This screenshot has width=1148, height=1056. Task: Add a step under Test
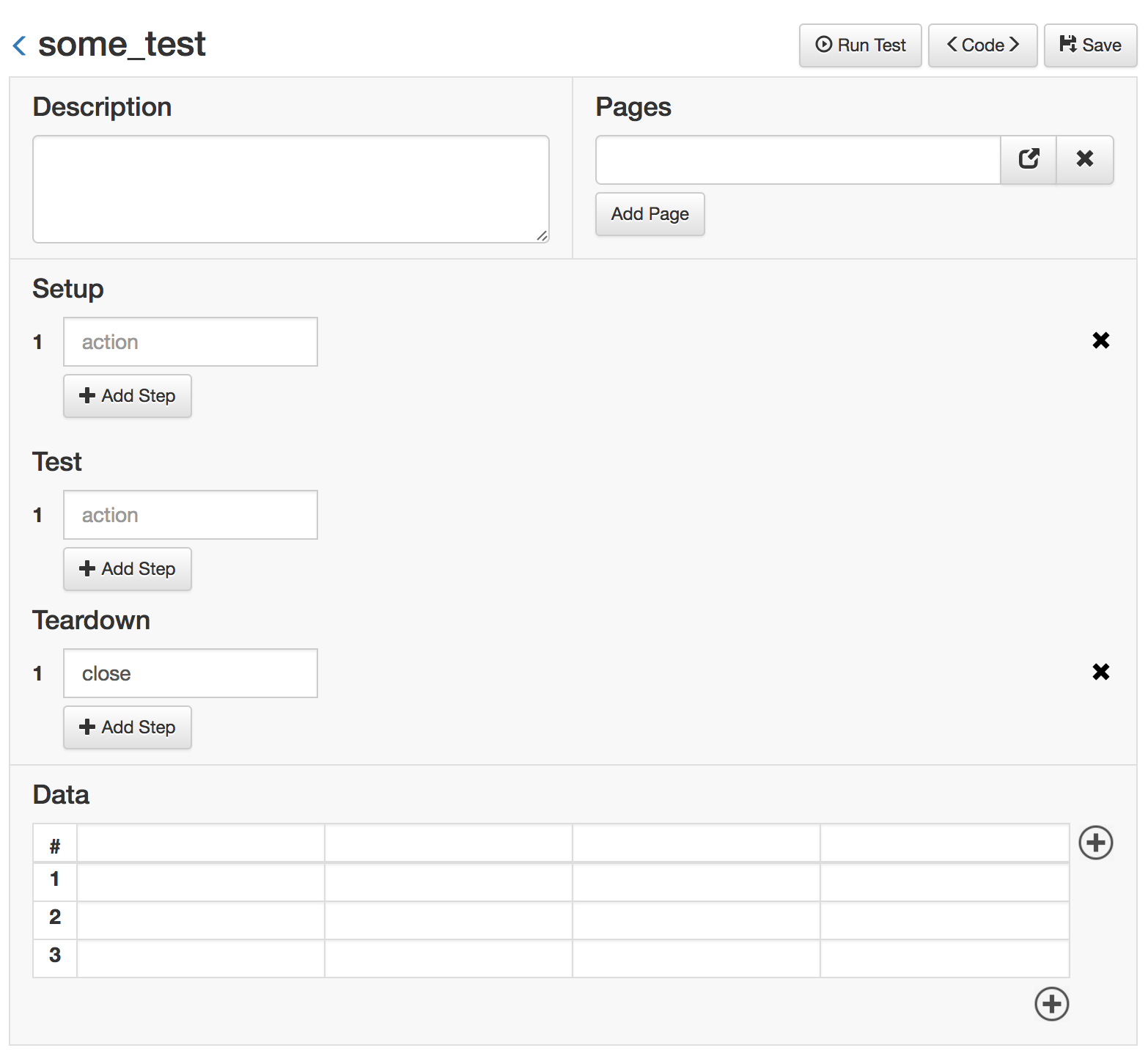tap(128, 569)
